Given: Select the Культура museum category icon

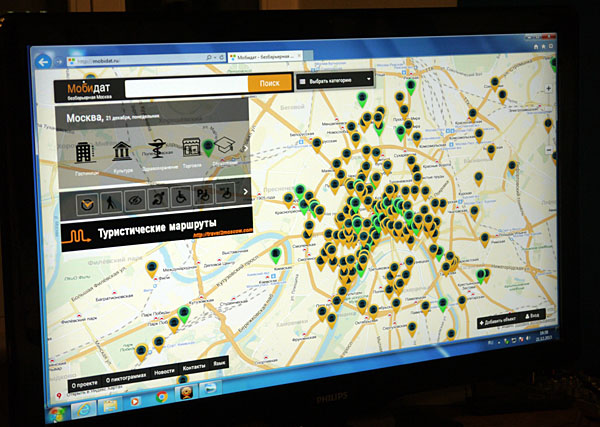Looking at the screenshot, I should [x=122, y=151].
